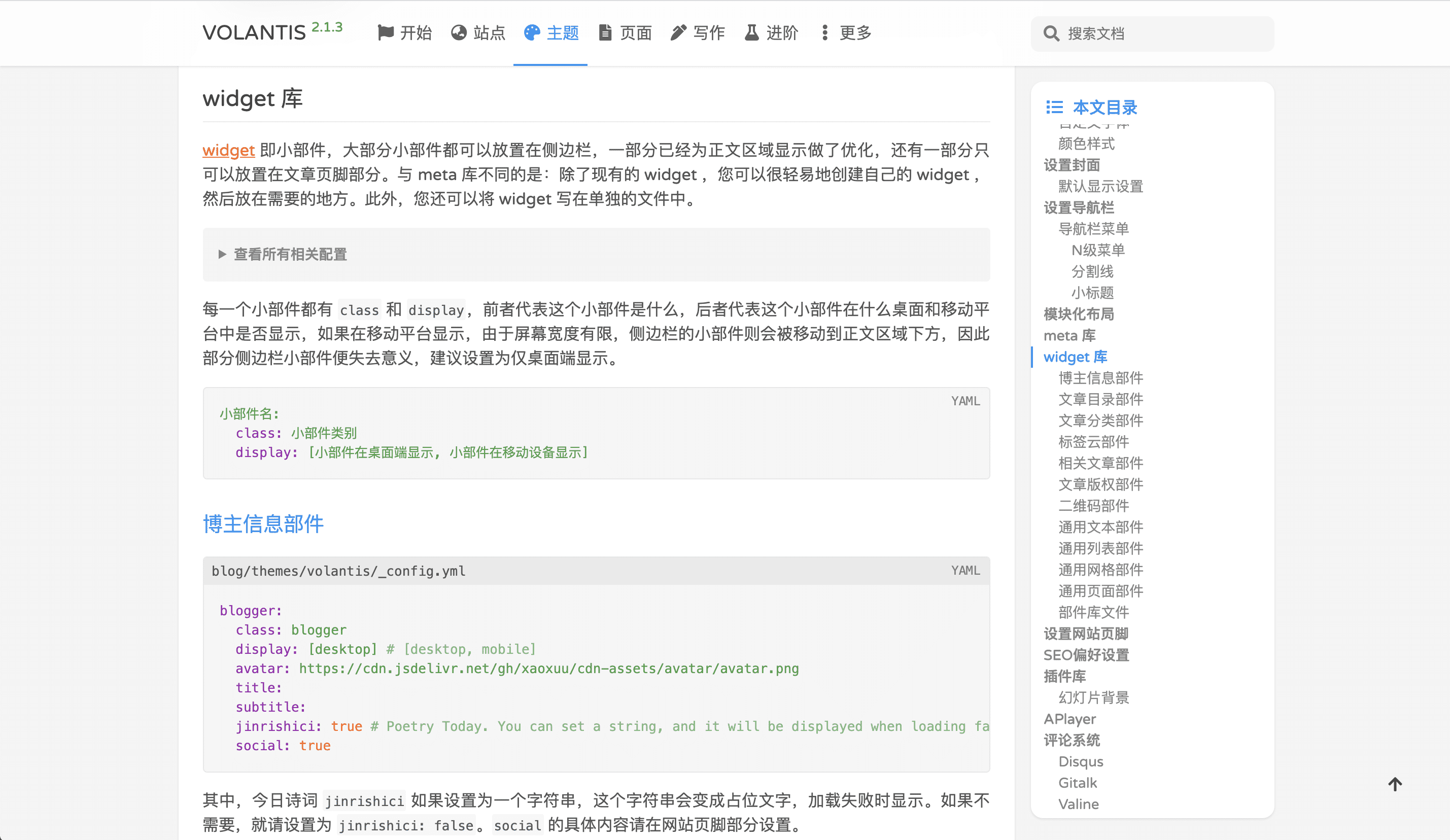
Task: Click the VOLANTIS site logo
Action: (x=254, y=33)
